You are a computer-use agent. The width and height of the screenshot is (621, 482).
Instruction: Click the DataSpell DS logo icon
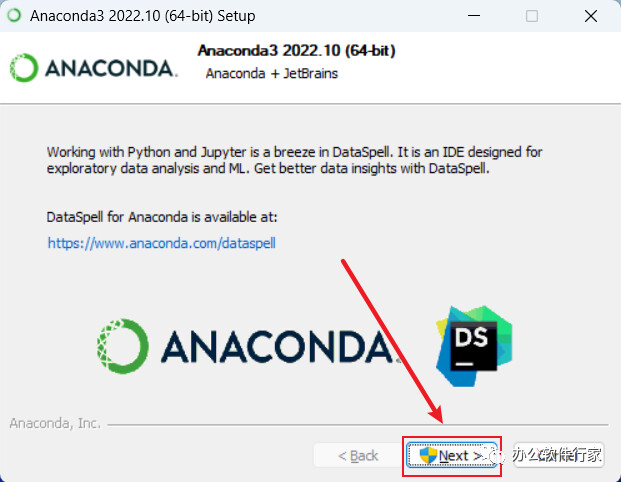474,346
